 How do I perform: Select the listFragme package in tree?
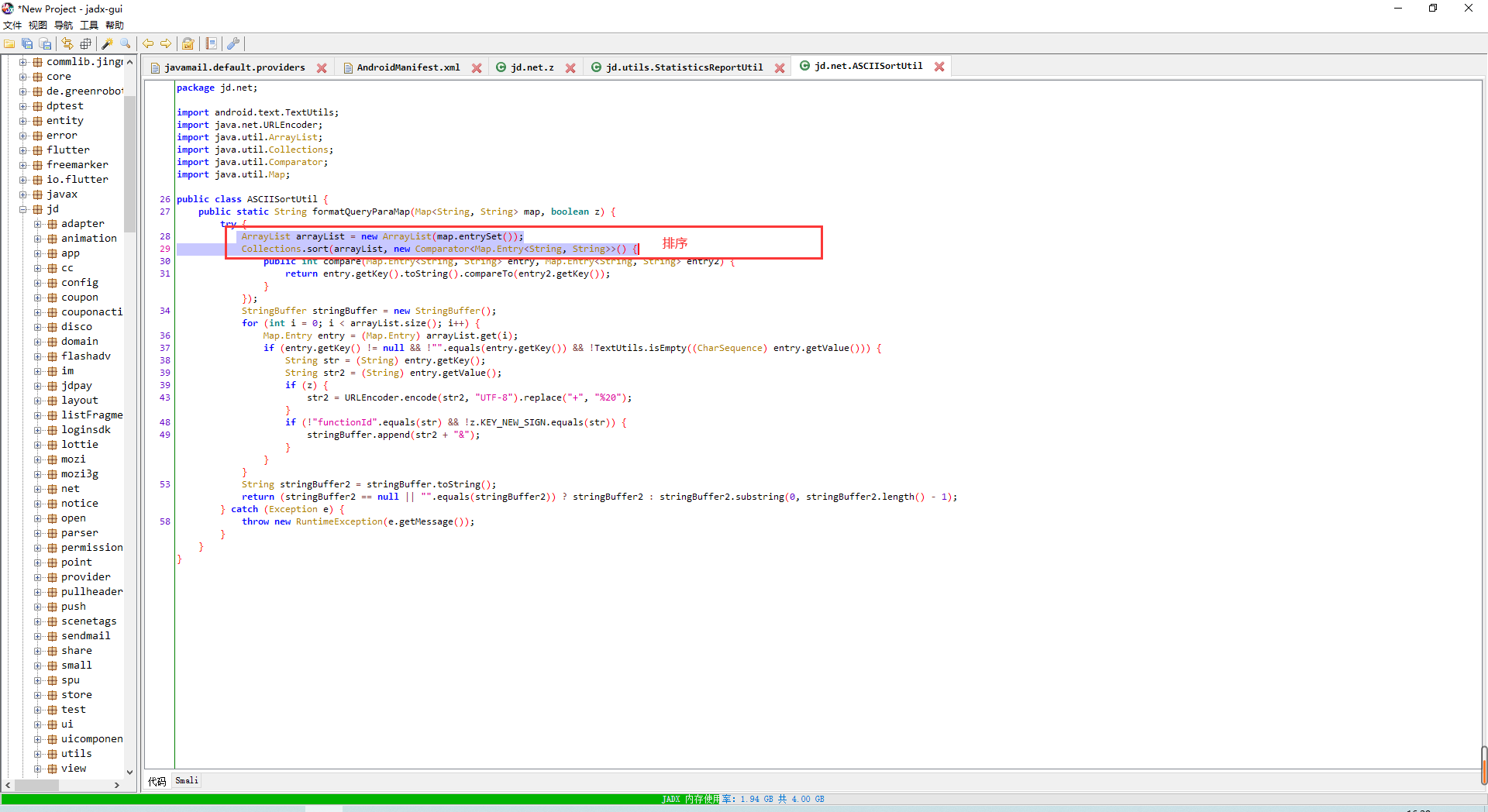(92, 415)
